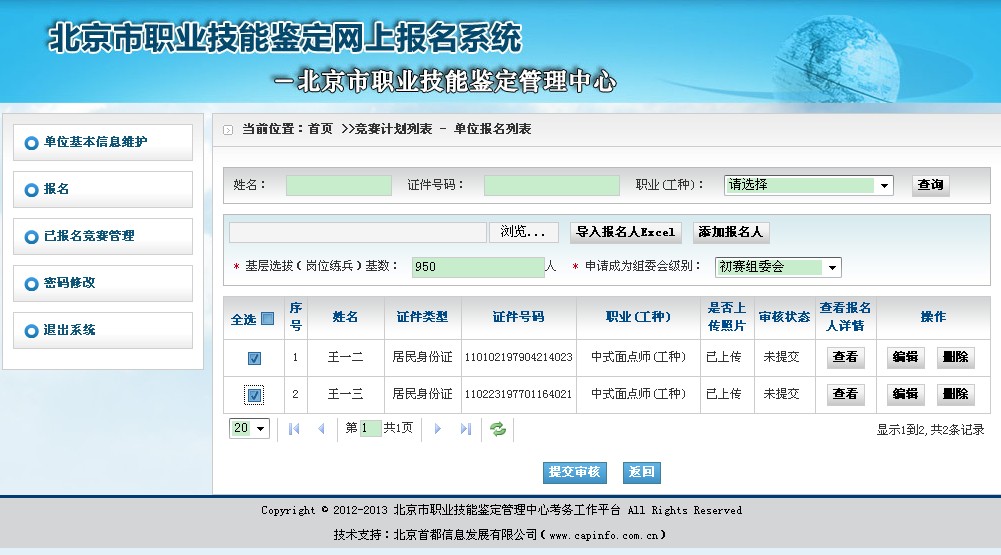
Task: Uncheck the checkbox for 王一二 row
Action: [x=254, y=358]
